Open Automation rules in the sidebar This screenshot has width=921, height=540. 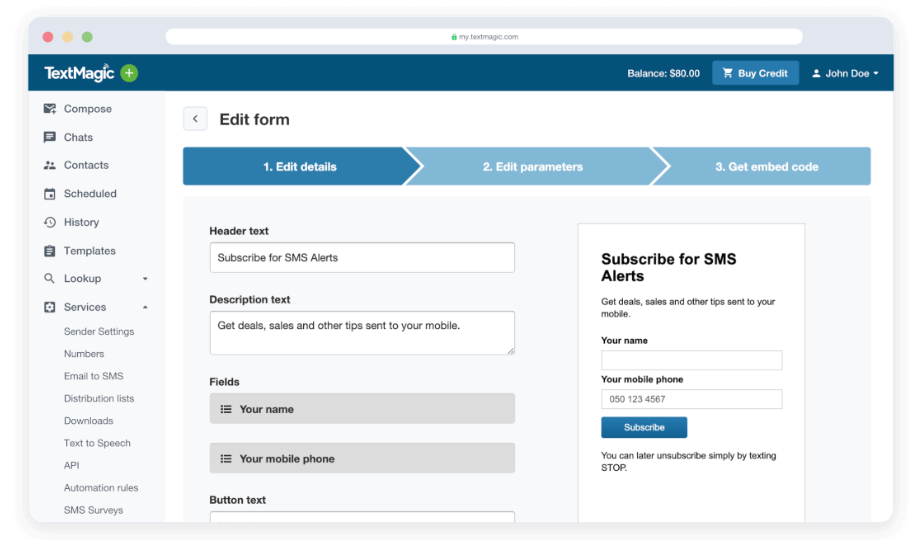[x=101, y=488]
